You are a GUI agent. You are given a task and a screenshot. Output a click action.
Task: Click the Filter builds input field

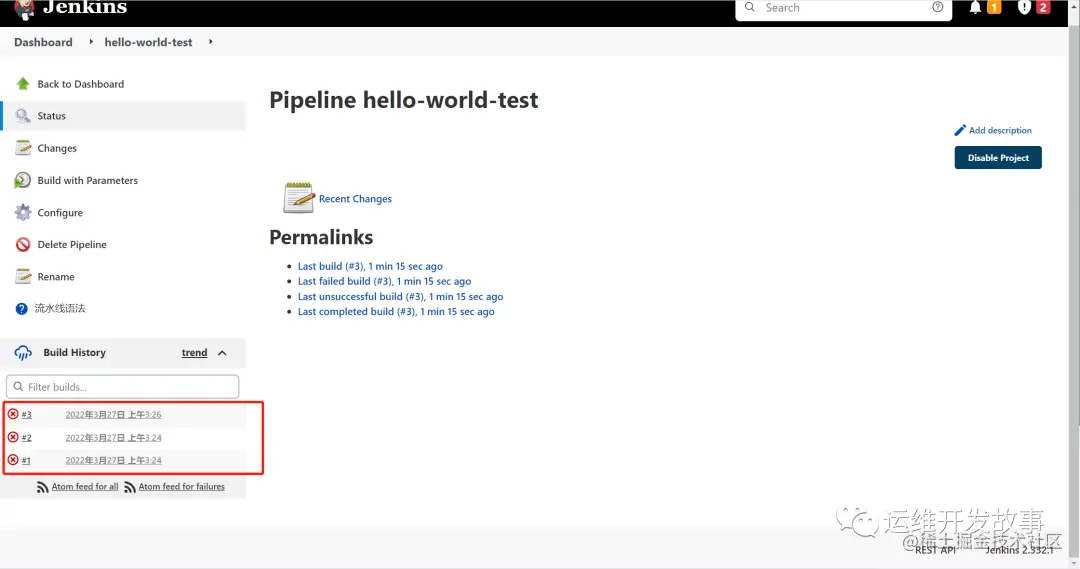(x=123, y=386)
